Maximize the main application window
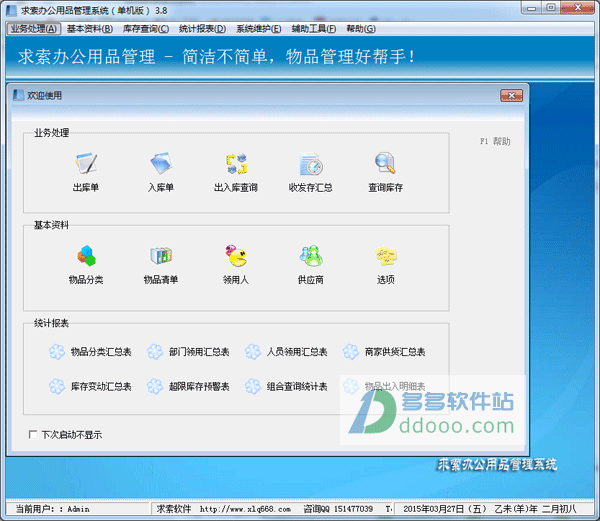The image size is (600, 521). 551,8
